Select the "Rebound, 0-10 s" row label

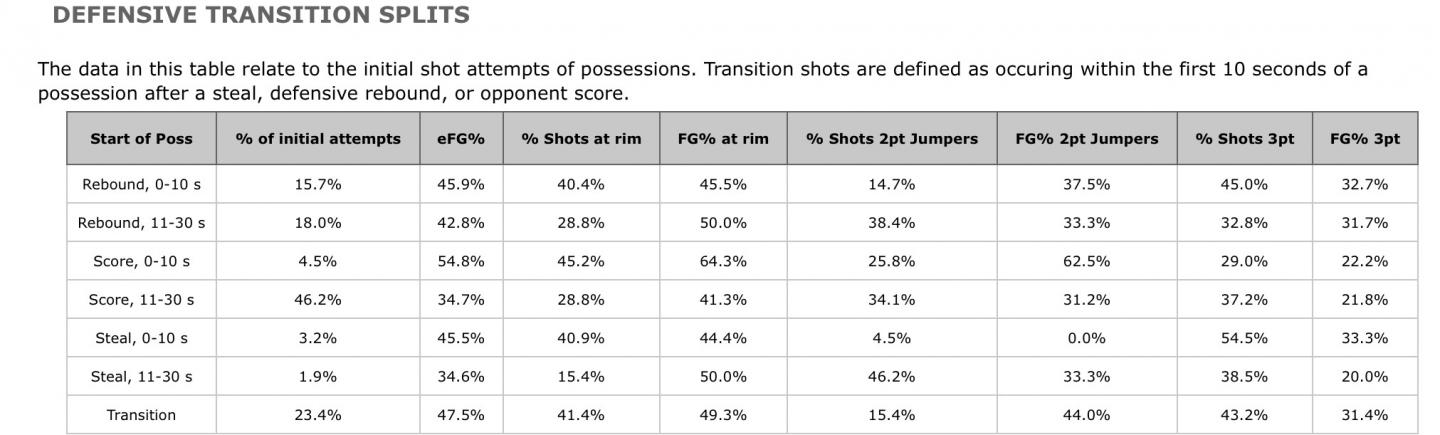141,185
